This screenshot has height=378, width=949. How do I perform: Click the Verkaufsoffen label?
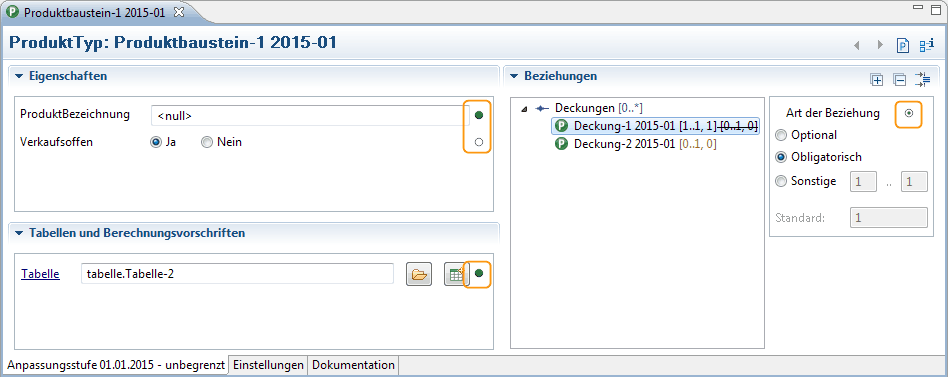56,142
